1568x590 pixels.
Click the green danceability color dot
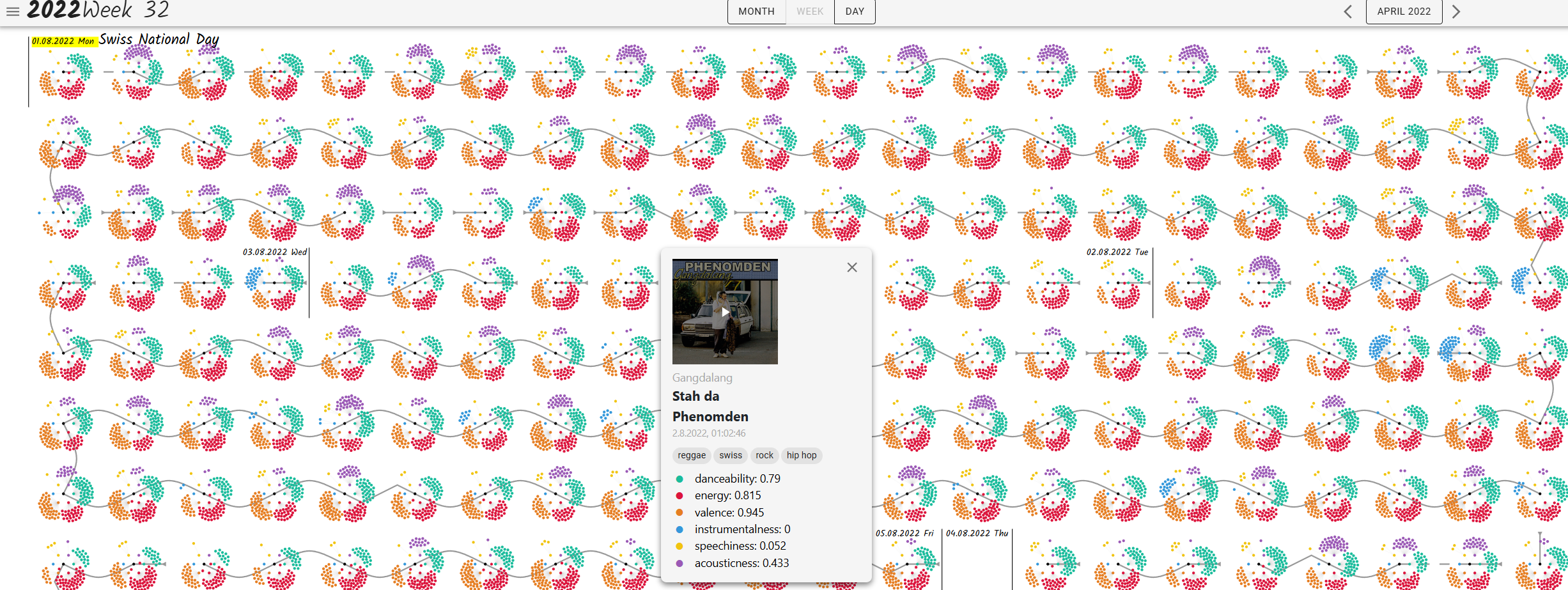(679, 479)
